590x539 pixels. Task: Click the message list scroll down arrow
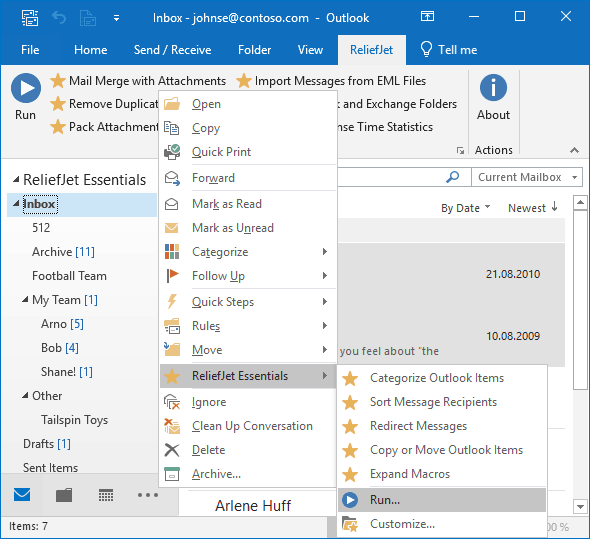tap(580, 506)
